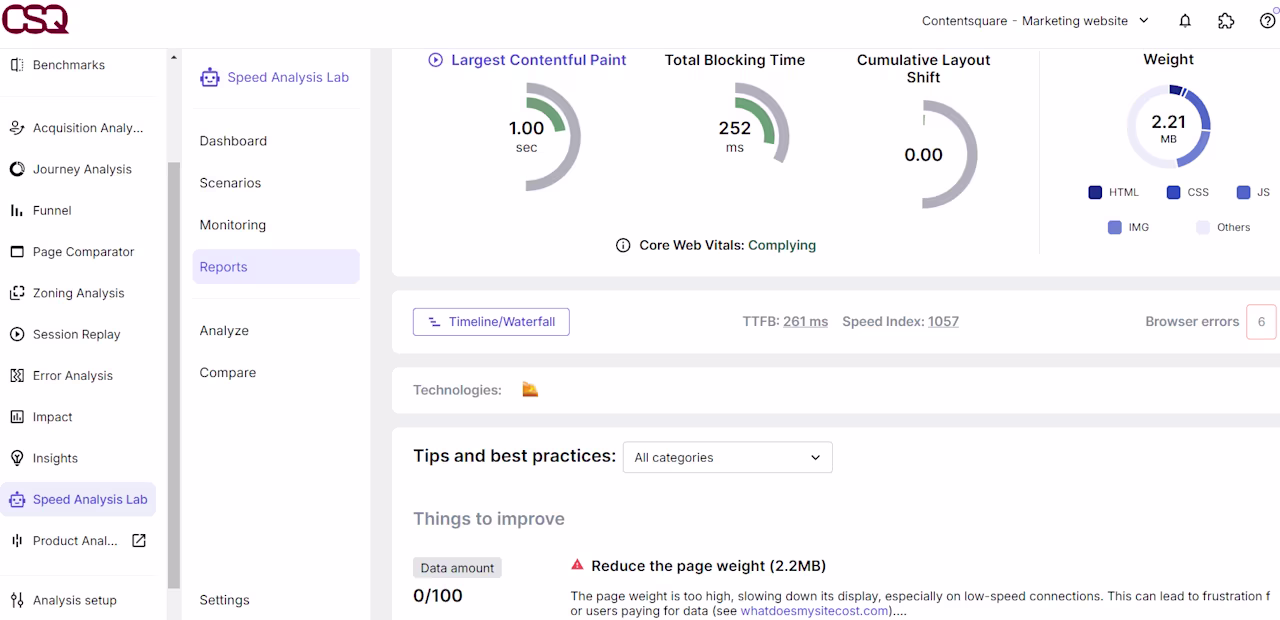The image size is (1280, 620).
Task: Open the Compare menu item
Action: click(276, 373)
